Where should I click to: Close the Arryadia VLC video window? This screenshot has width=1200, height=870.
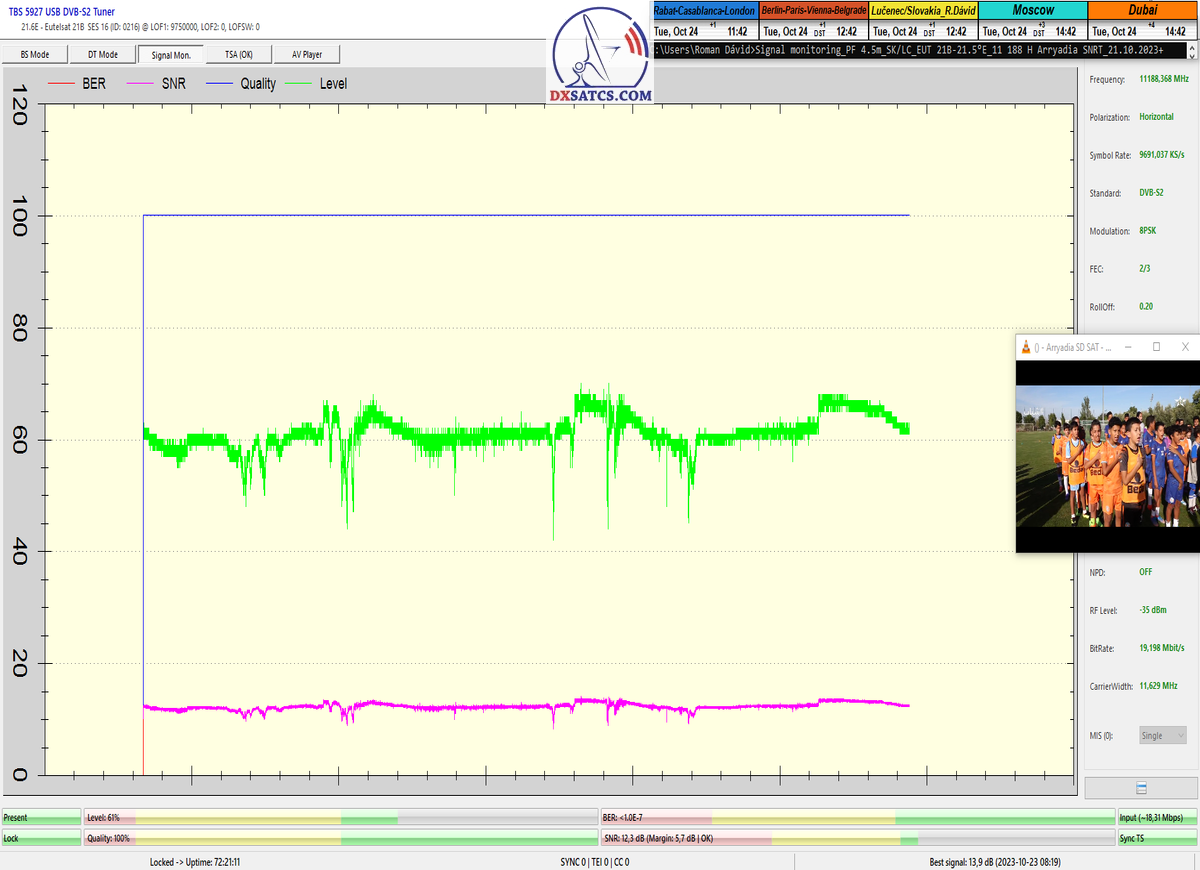click(x=1185, y=347)
